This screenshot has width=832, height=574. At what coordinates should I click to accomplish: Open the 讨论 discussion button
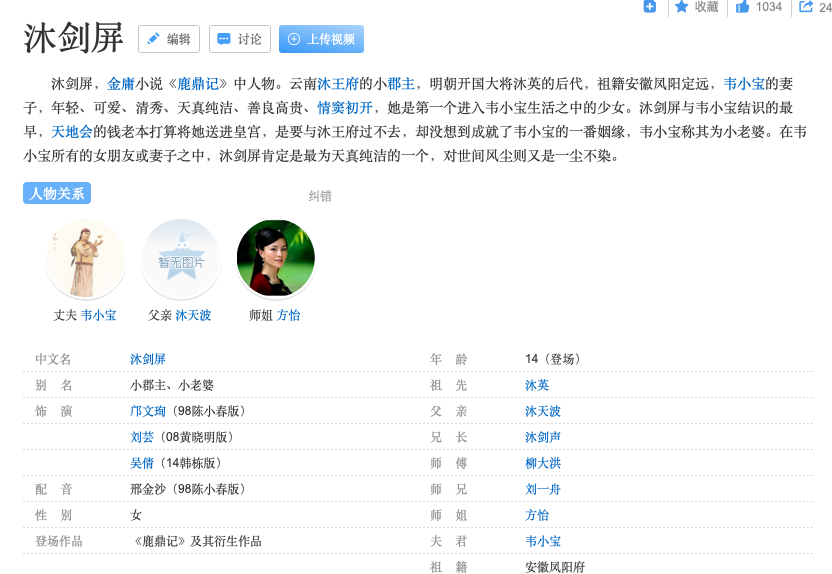tap(240, 39)
